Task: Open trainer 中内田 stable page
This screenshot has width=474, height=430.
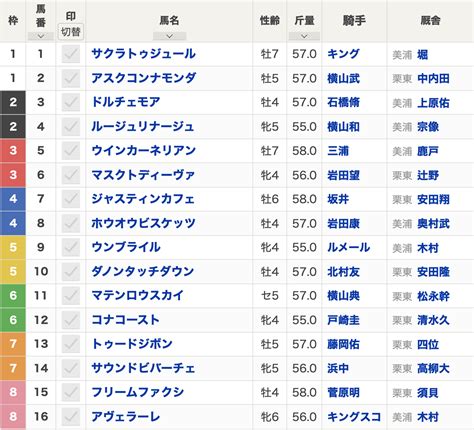Action: pos(433,78)
